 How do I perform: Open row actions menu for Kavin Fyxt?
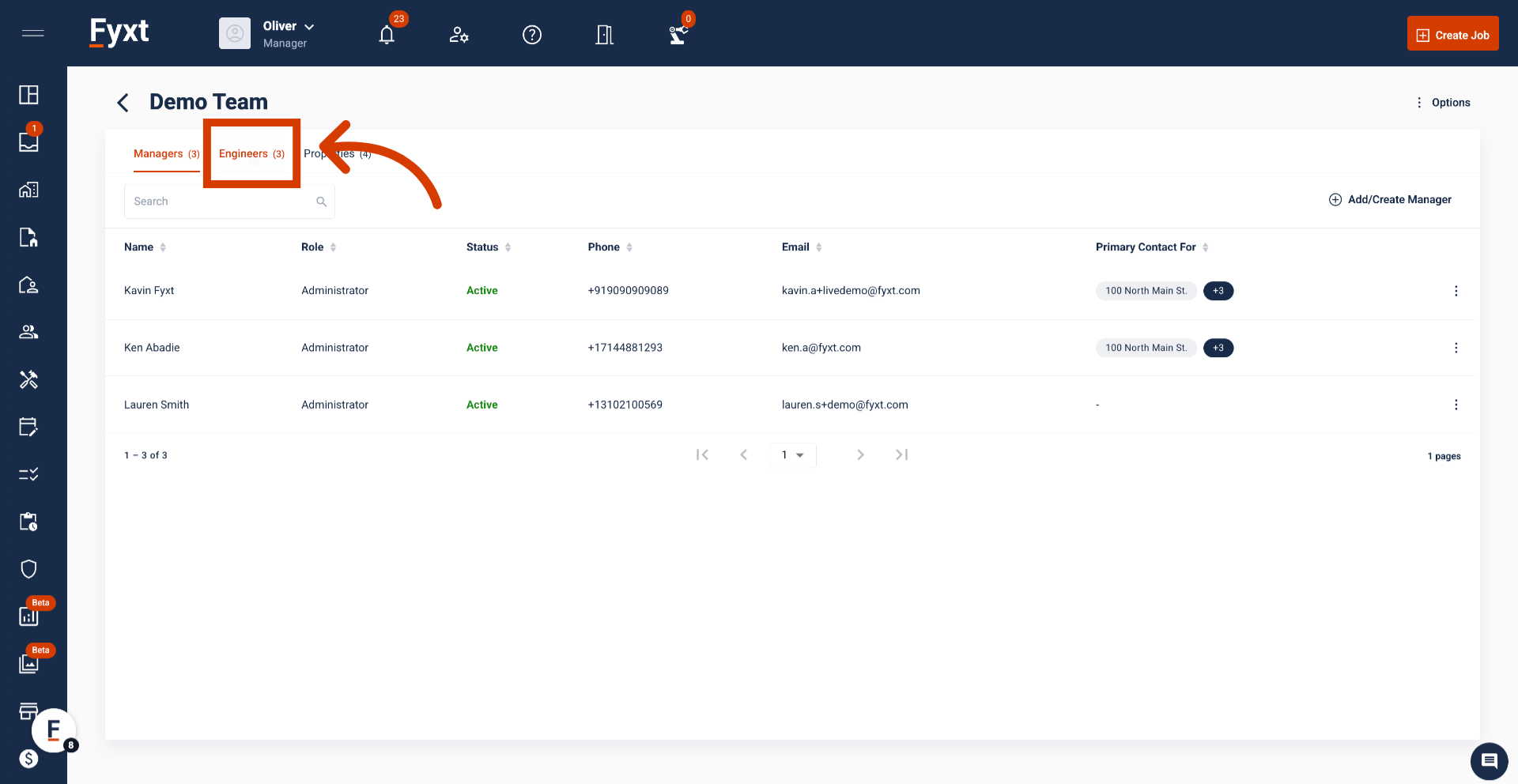click(1456, 291)
